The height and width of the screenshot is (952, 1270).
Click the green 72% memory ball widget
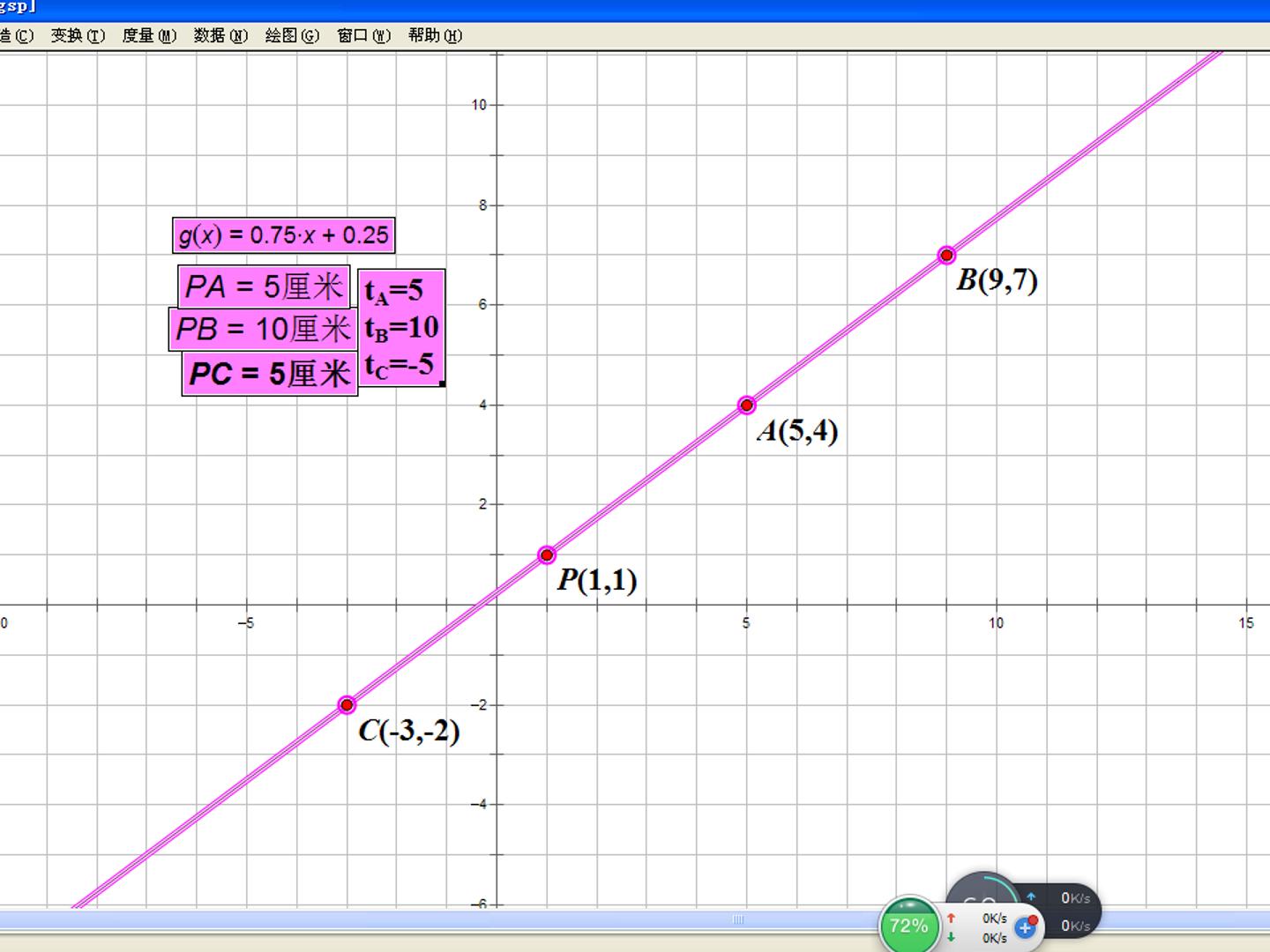908,925
